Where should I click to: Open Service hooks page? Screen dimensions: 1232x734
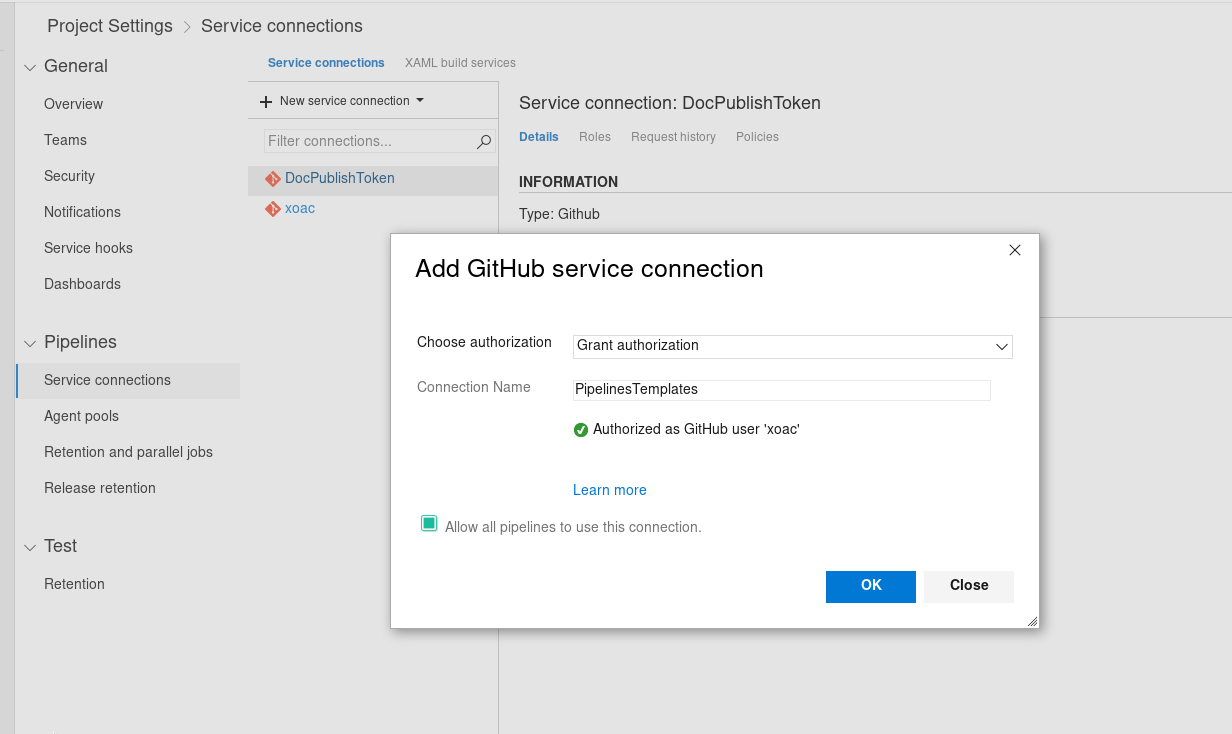pos(88,248)
